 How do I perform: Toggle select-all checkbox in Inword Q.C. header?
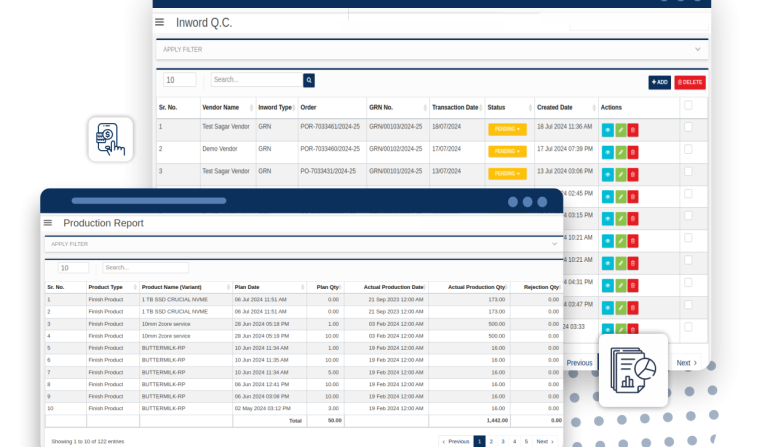click(x=688, y=105)
